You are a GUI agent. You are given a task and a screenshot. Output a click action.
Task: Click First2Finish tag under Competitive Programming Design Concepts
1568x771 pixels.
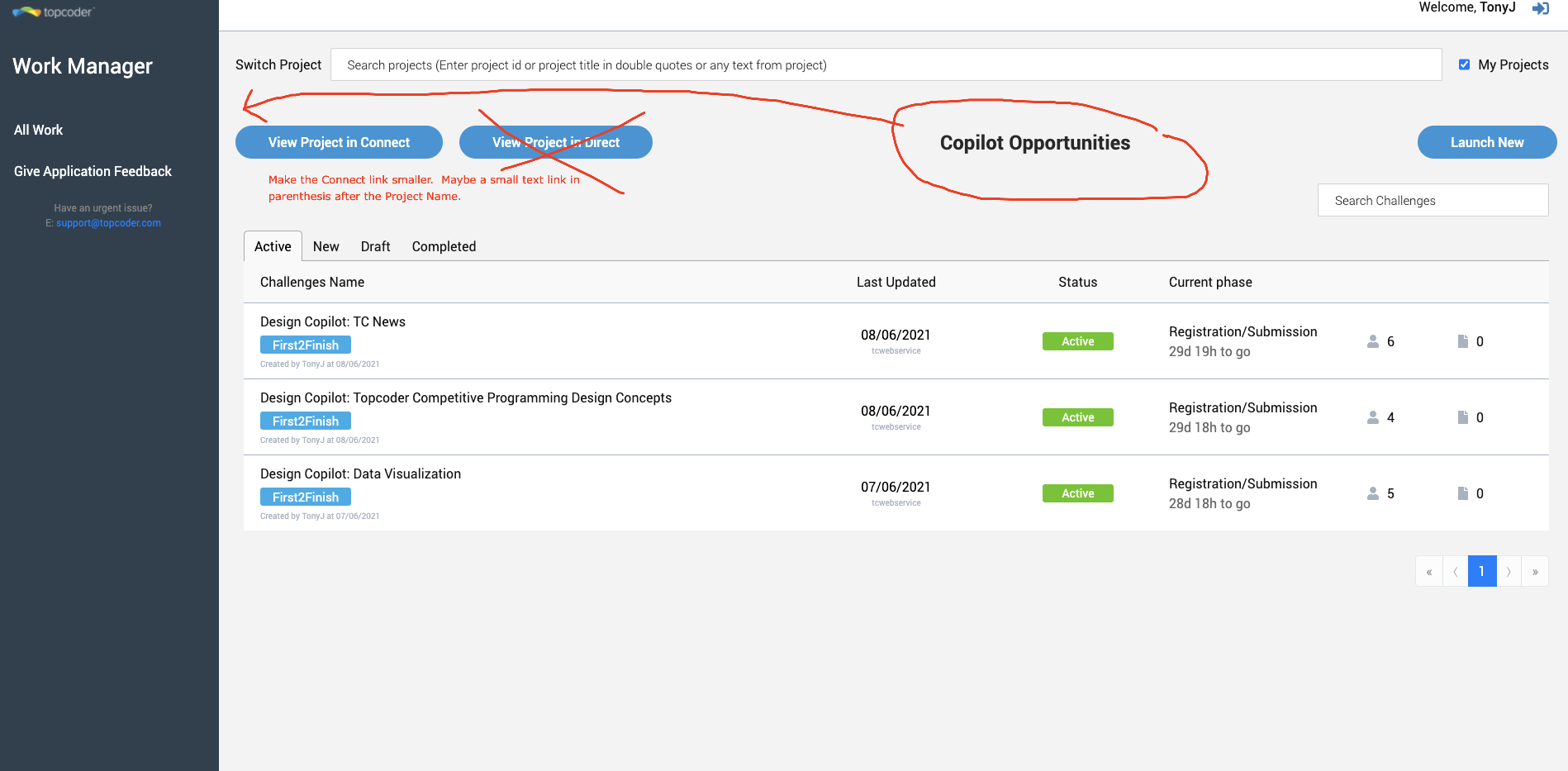point(306,421)
